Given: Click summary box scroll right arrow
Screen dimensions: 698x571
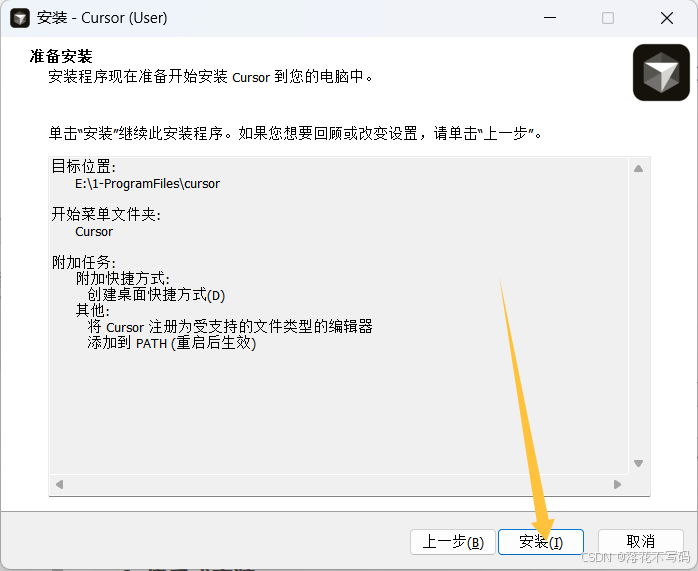Looking at the screenshot, I should tap(617, 484).
